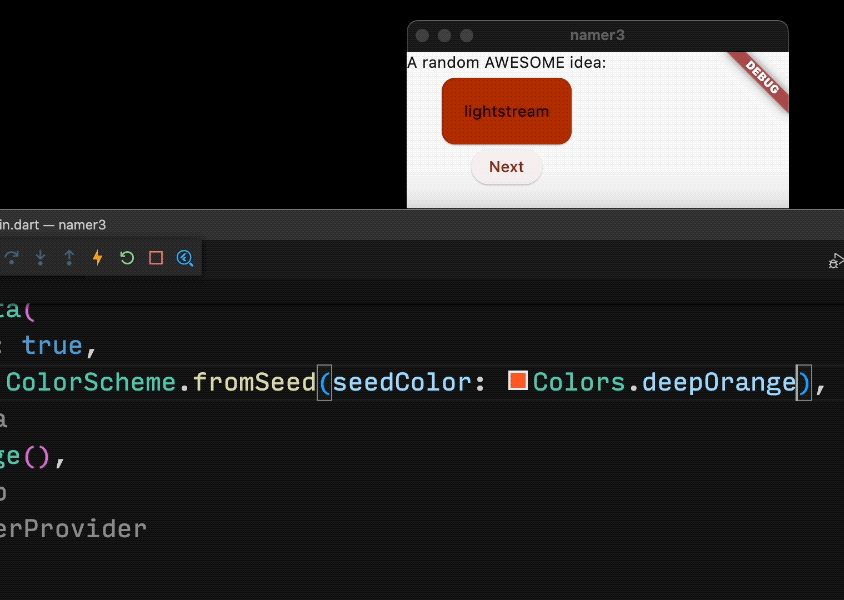Click the lightstream word card

(506, 111)
